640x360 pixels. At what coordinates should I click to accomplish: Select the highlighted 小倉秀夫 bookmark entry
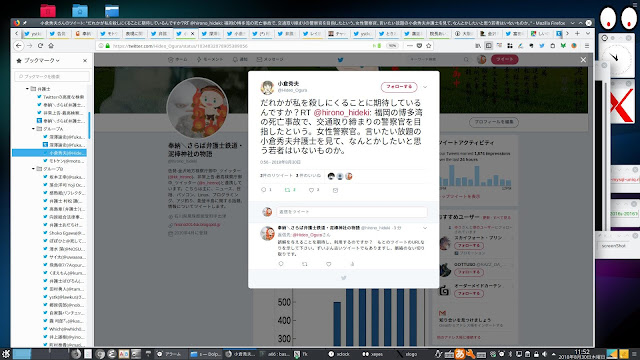(x=49, y=153)
